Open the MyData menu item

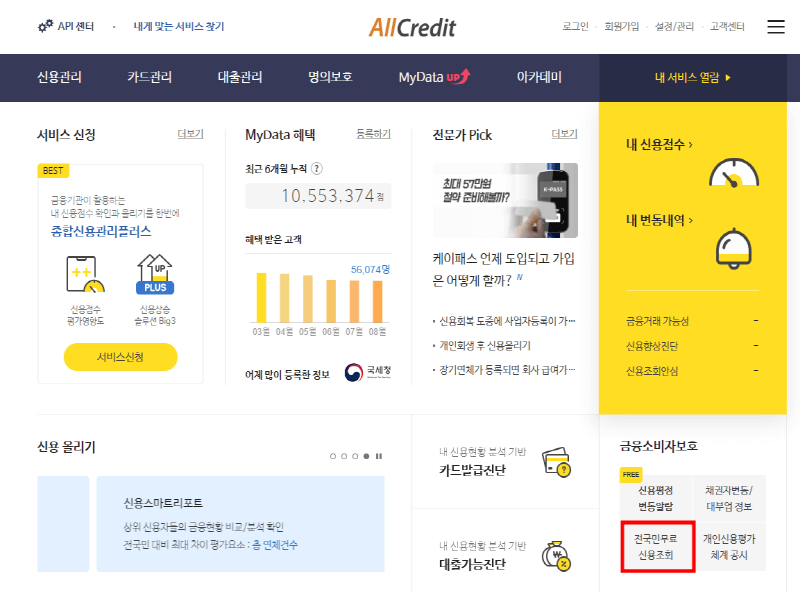(x=433, y=77)
